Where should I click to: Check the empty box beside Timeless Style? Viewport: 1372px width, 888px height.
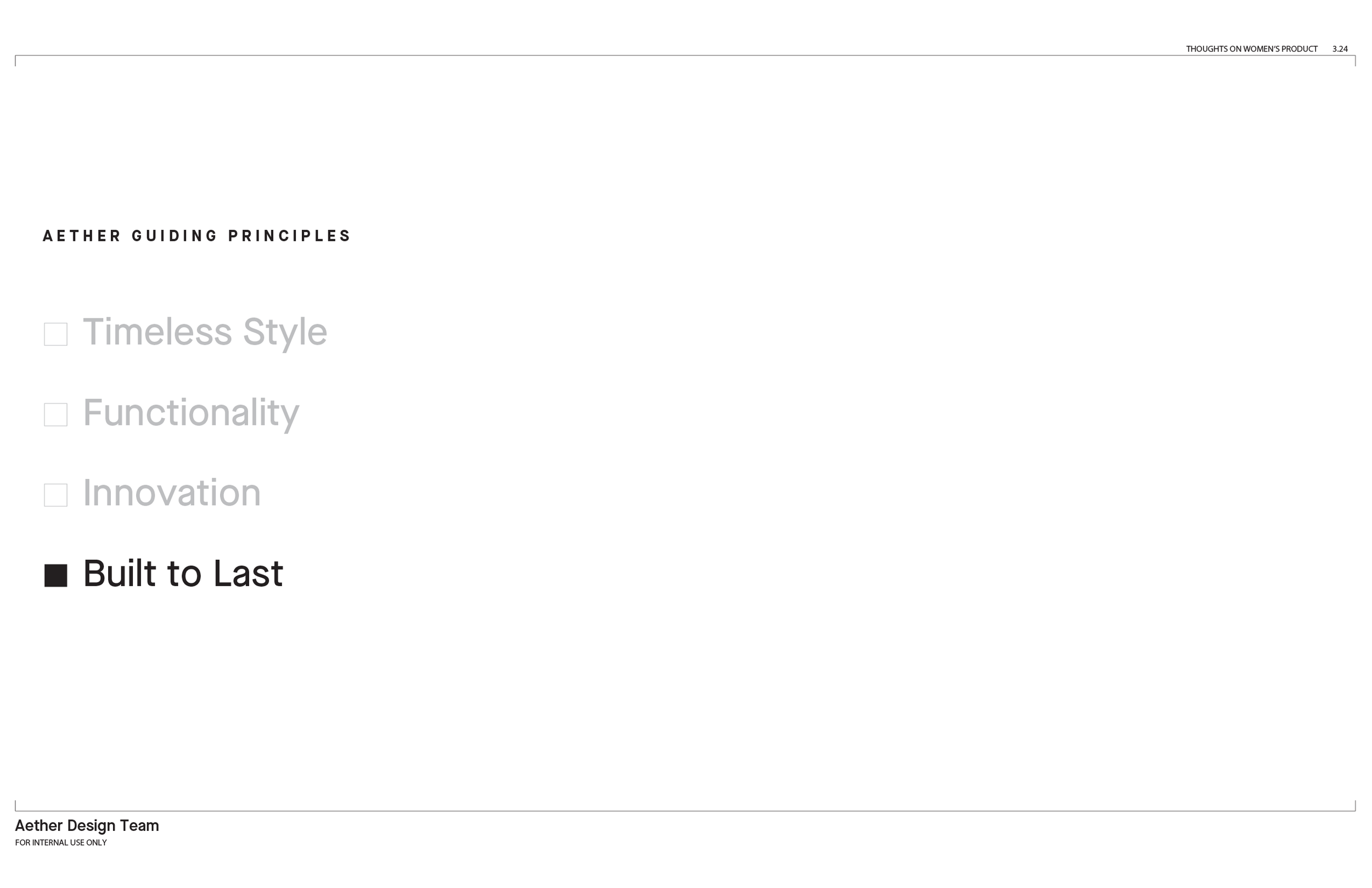click(56, 334)
